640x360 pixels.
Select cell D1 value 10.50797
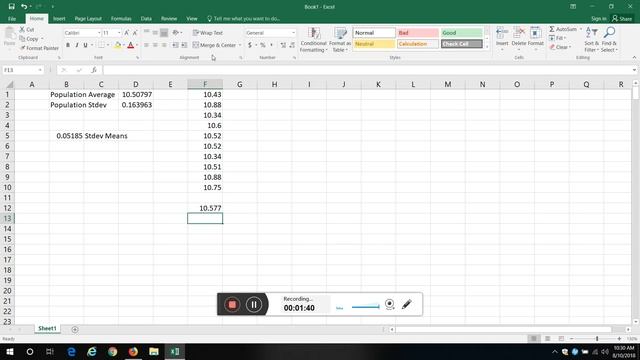(136, 95)
